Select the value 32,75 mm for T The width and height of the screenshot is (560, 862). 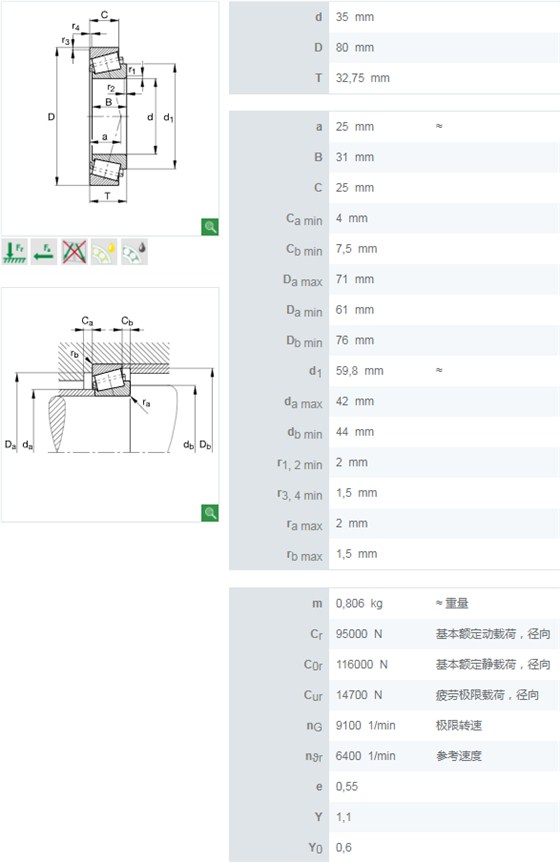(x=363, y=78)
